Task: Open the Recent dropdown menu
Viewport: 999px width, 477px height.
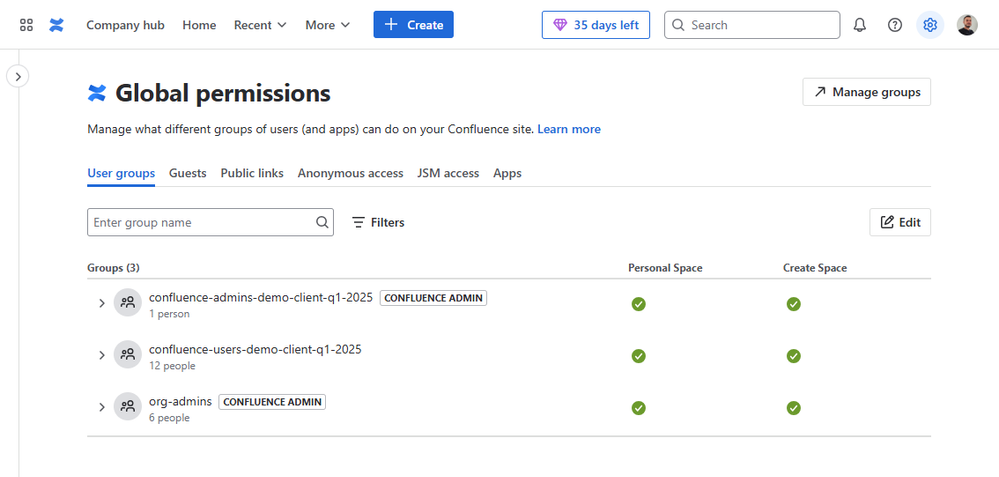Action: point(260,25)
